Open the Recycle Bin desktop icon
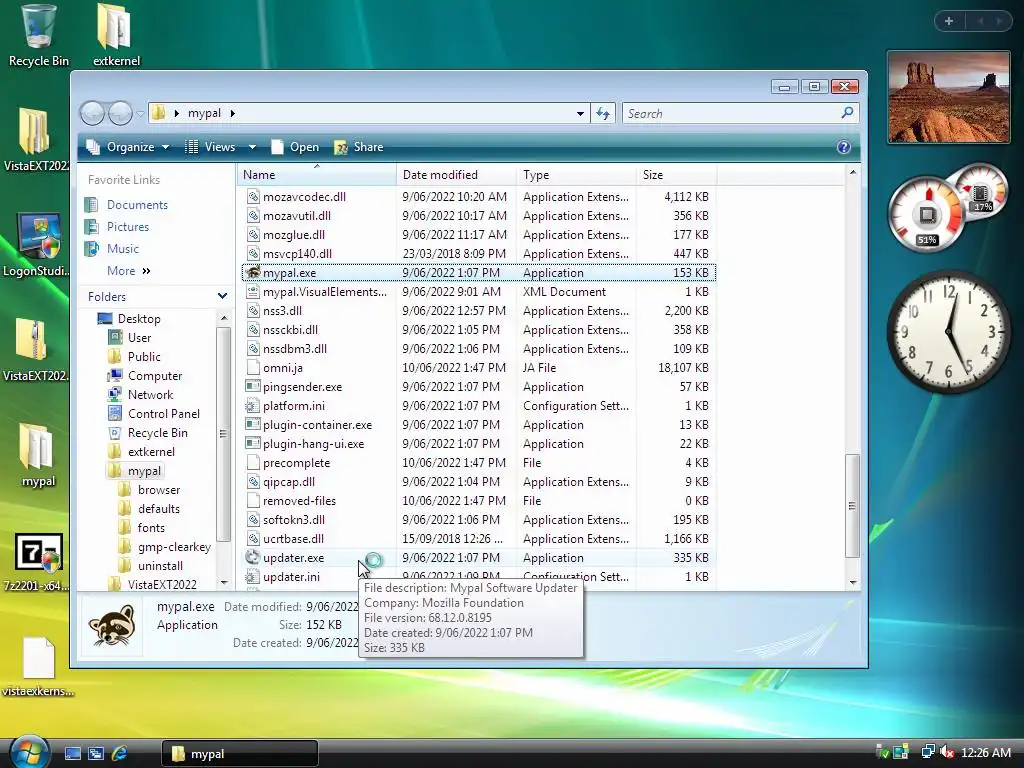1024x768 pixels. coord(38,35)
